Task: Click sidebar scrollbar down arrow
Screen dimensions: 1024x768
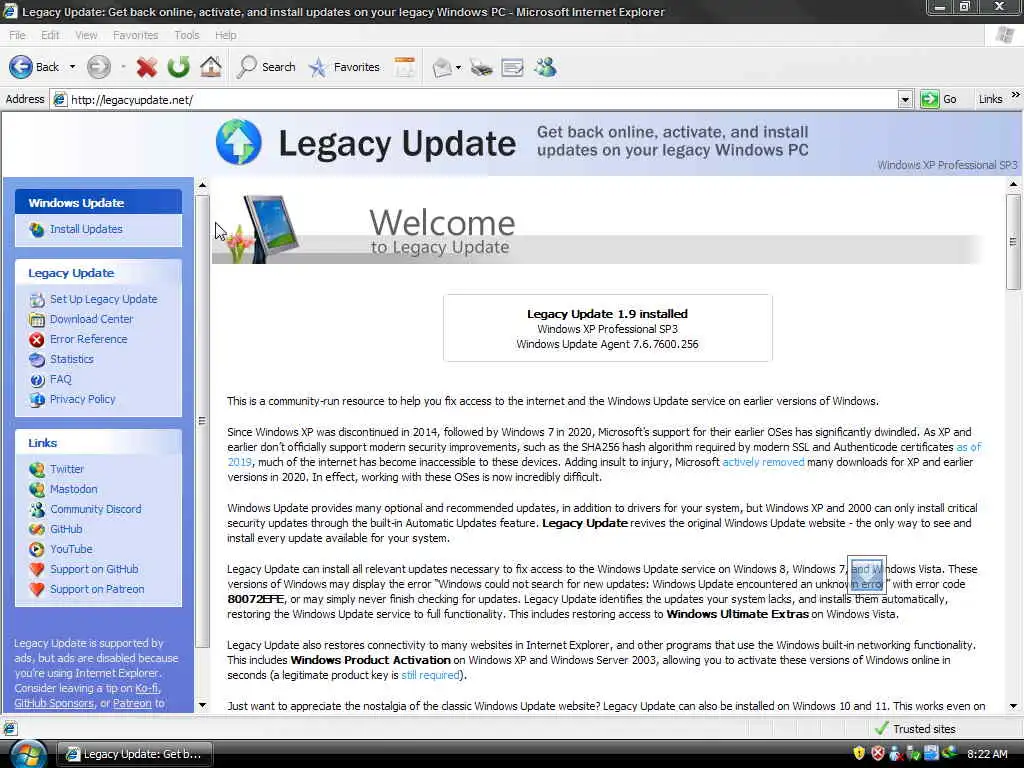Action: [x=202, y=705]
